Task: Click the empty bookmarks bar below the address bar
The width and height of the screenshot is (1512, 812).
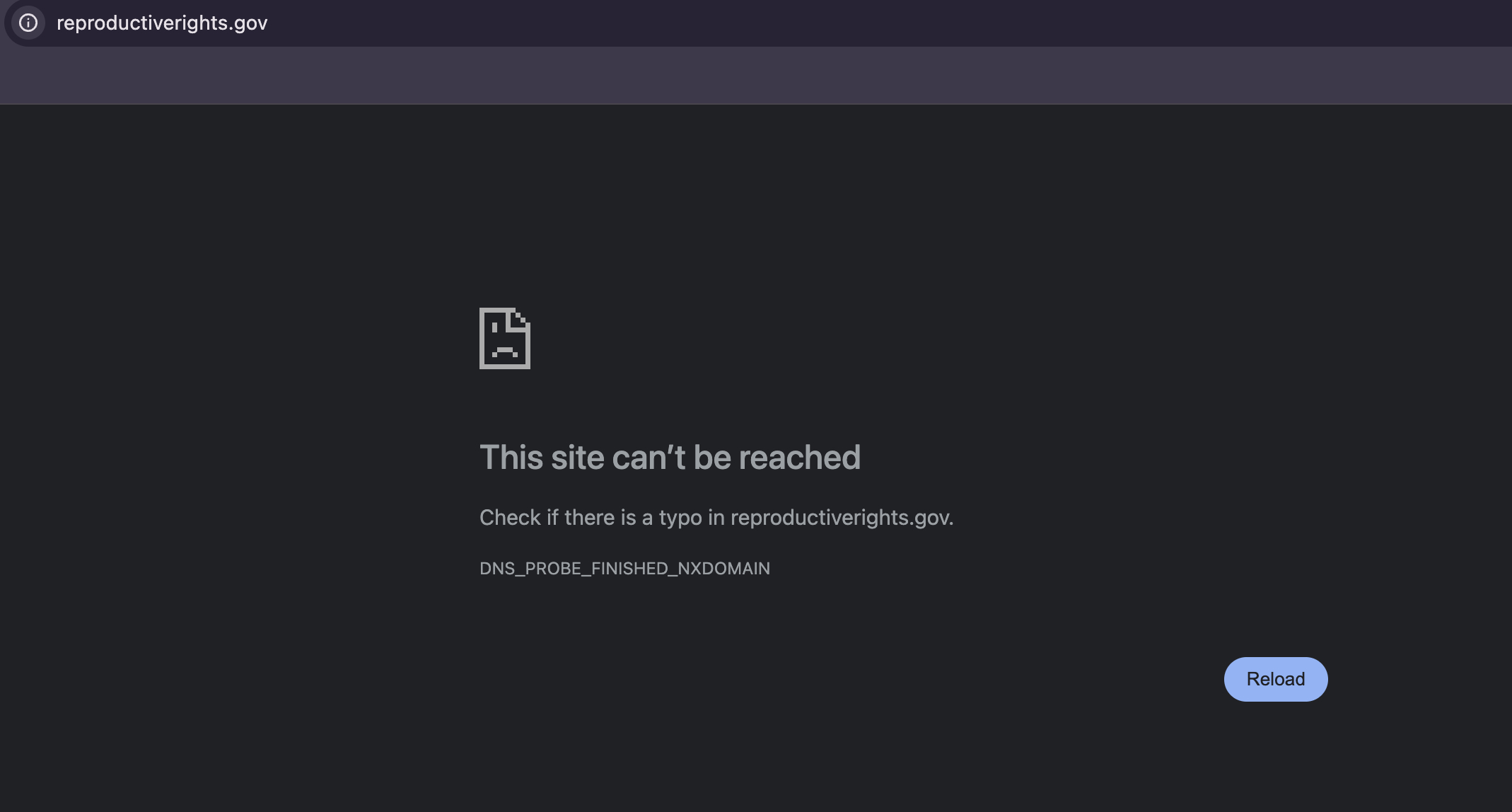Action: 756,76
